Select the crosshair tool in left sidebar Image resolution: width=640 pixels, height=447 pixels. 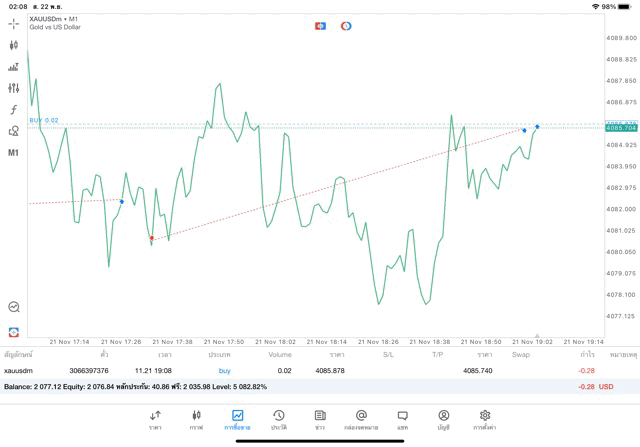point(13,22)
